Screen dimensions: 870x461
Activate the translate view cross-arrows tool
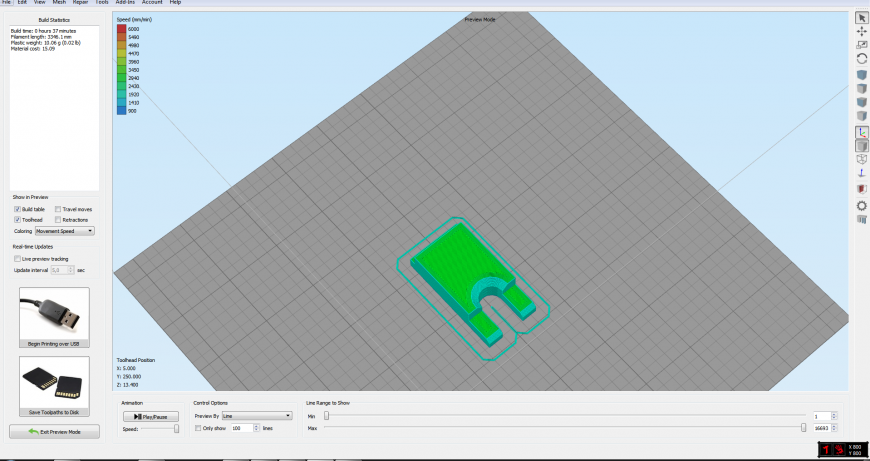point(862,32)
